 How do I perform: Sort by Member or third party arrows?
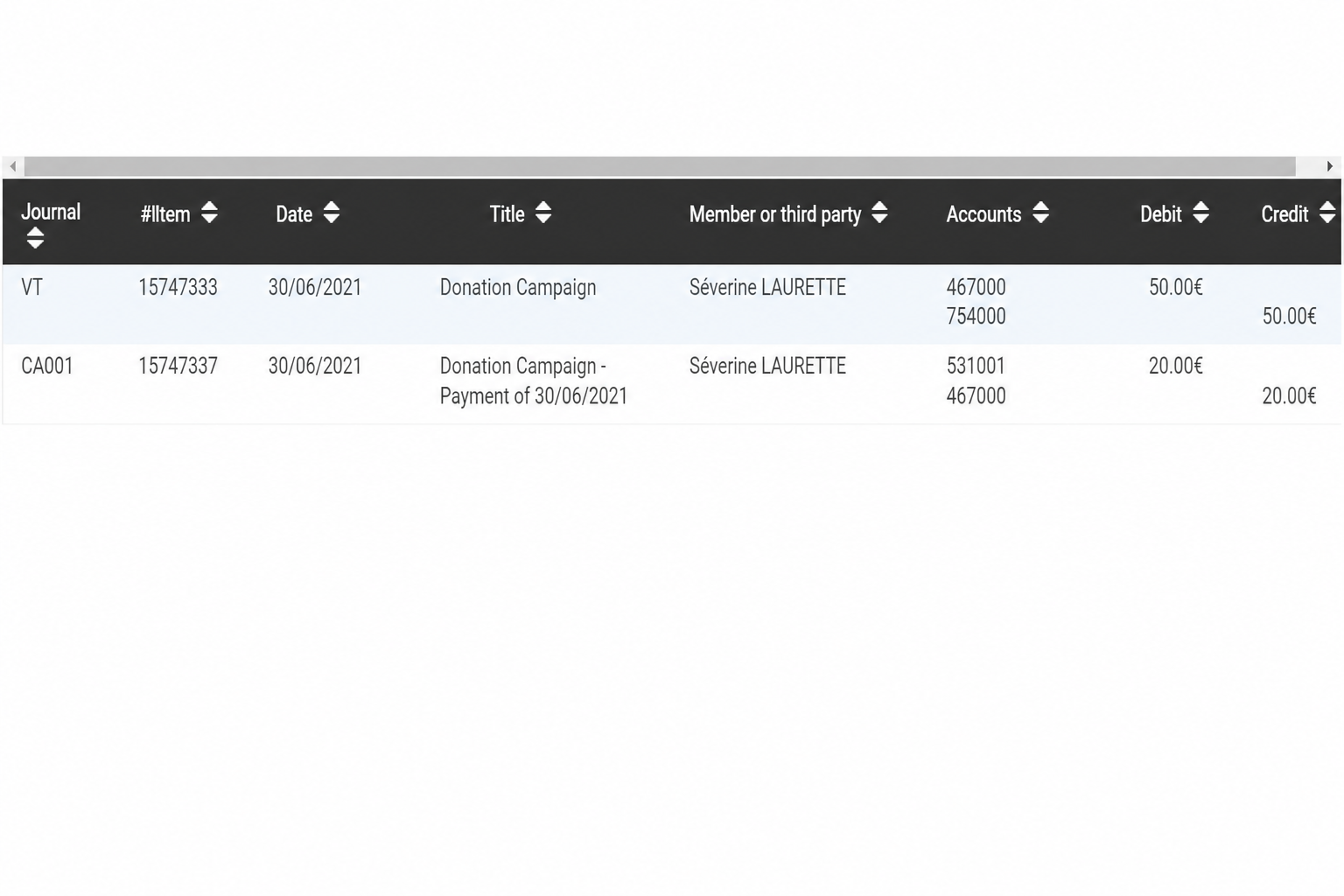click(x=879, y=213)
